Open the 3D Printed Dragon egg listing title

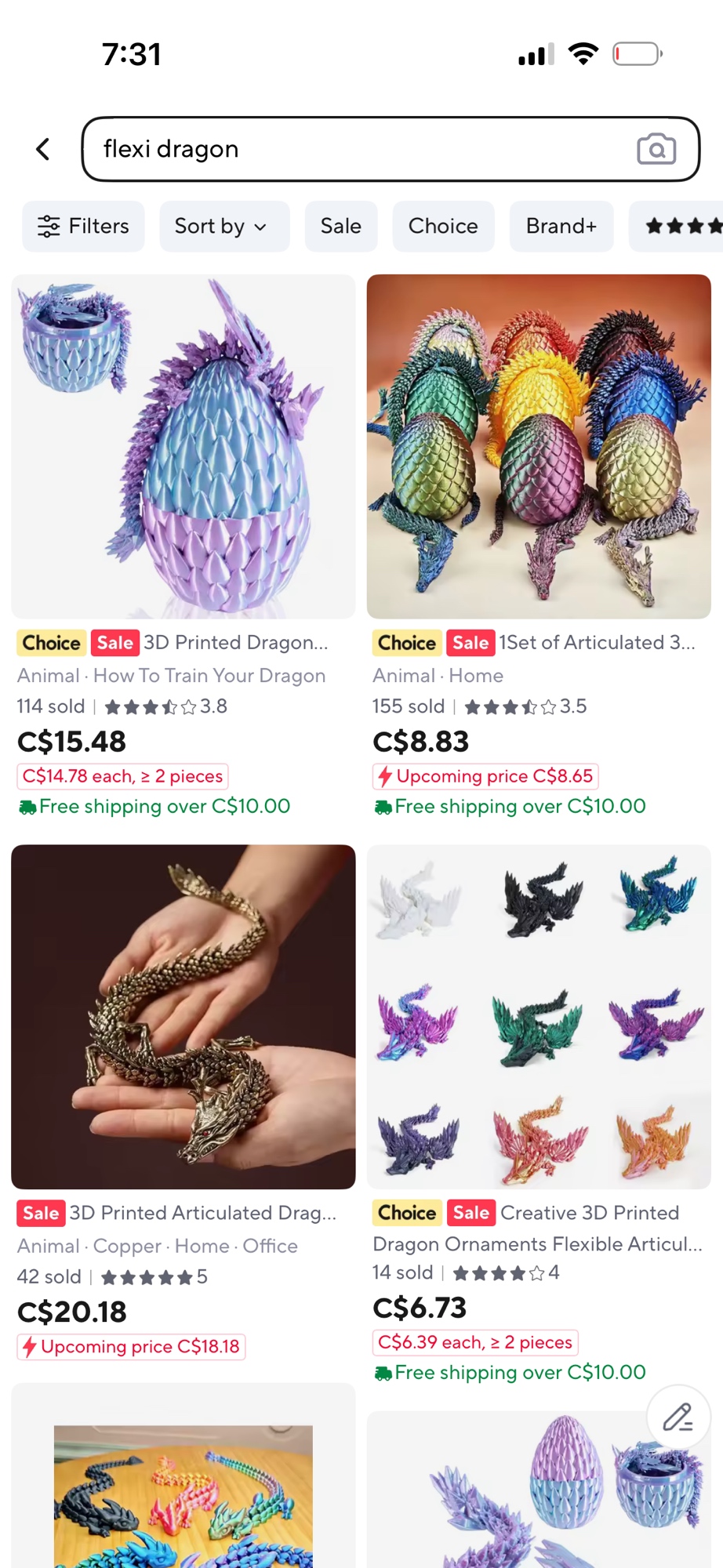[x=235, y=642]
